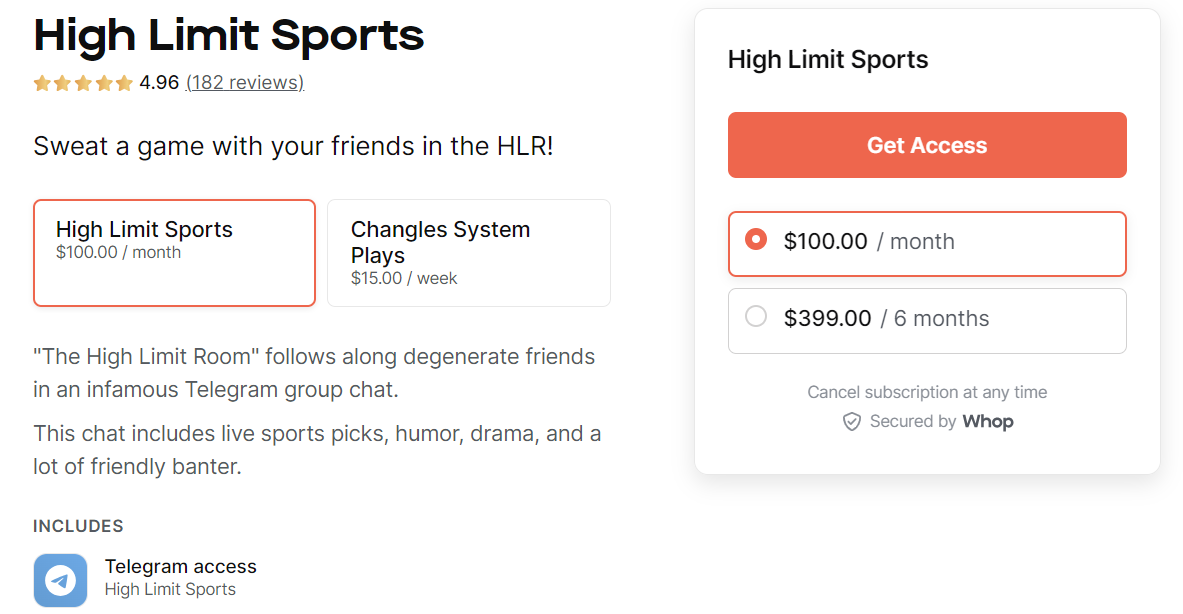Click the Whop logo text

988,421
